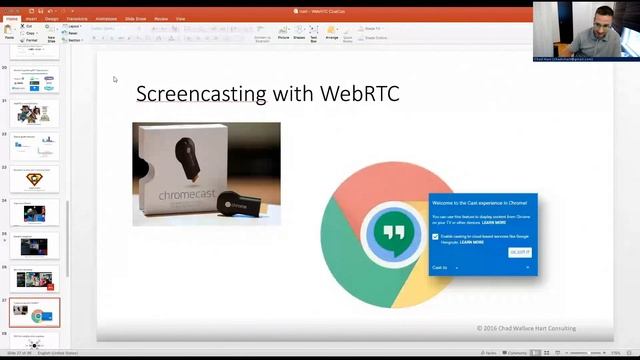The image size is (640, 360).
Task: Open the Home ribbon tab
Action: tap(11, 19)
